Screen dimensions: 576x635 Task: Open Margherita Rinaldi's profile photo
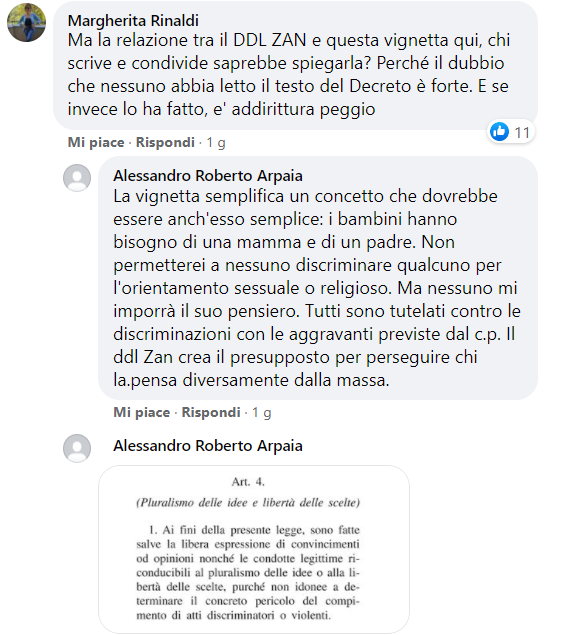click(26, 23)
